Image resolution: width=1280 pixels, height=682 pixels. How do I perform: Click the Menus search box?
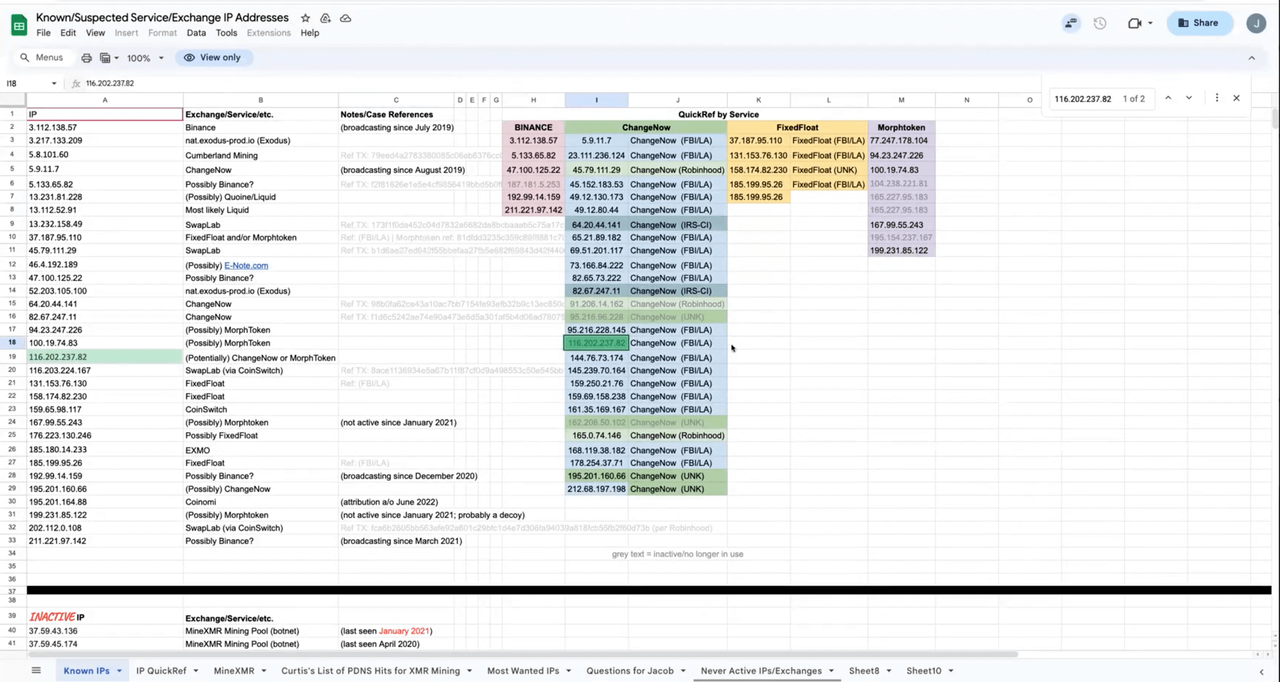click(42, 58)
